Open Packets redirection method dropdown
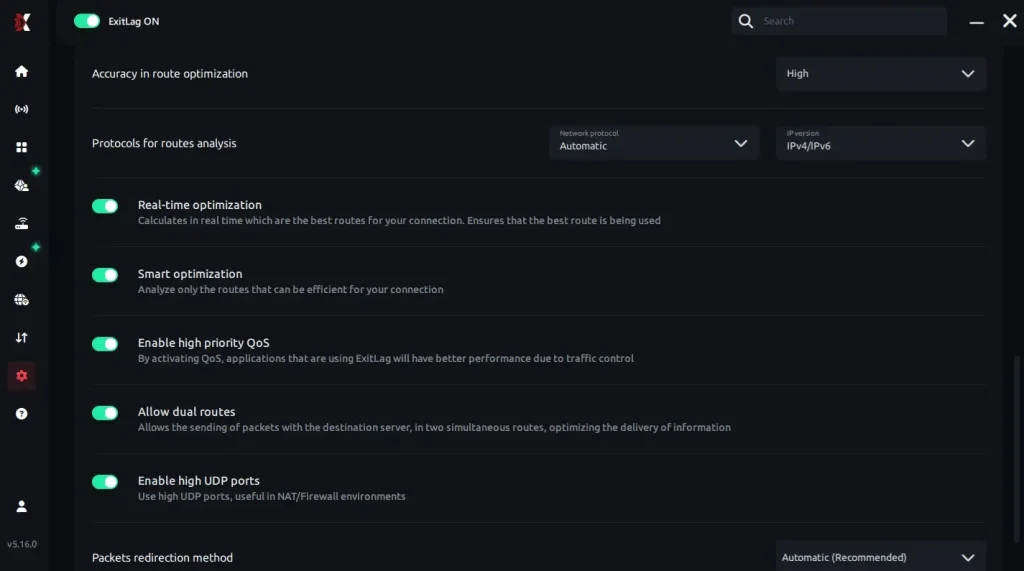Screen dimensions: 1024x571 pyautogui.click(x=880, y=557)
